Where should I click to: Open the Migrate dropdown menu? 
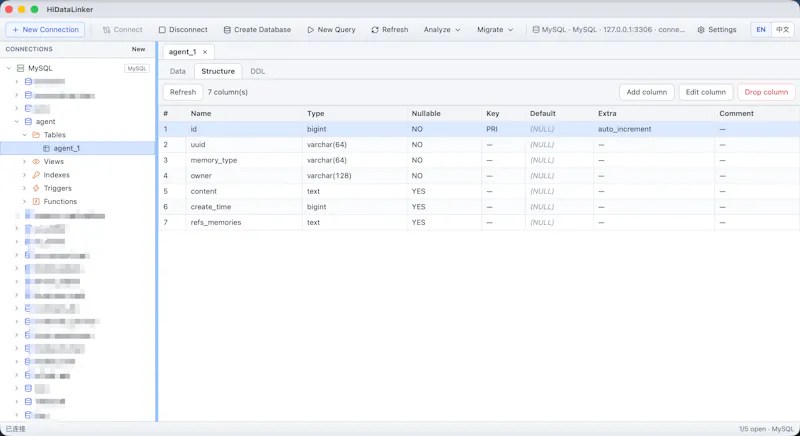495,30
